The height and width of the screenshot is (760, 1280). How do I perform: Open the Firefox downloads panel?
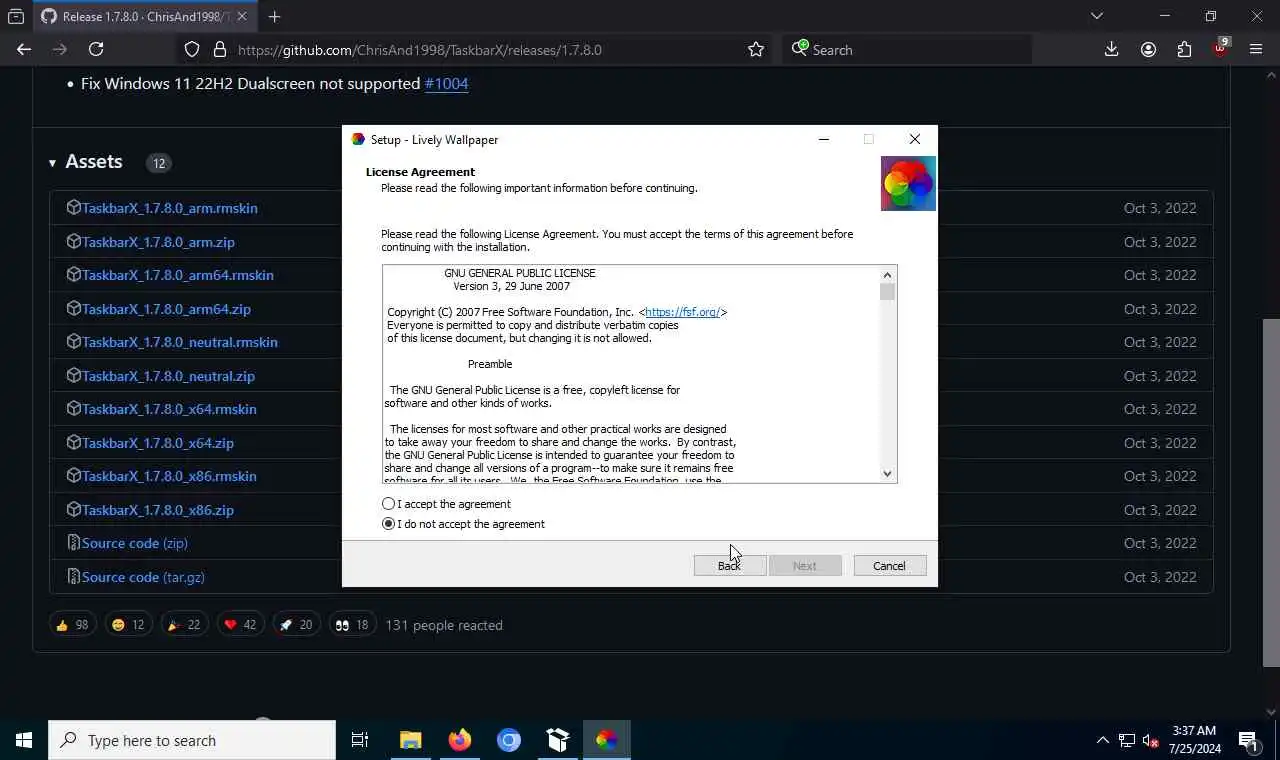(1111, 49)
